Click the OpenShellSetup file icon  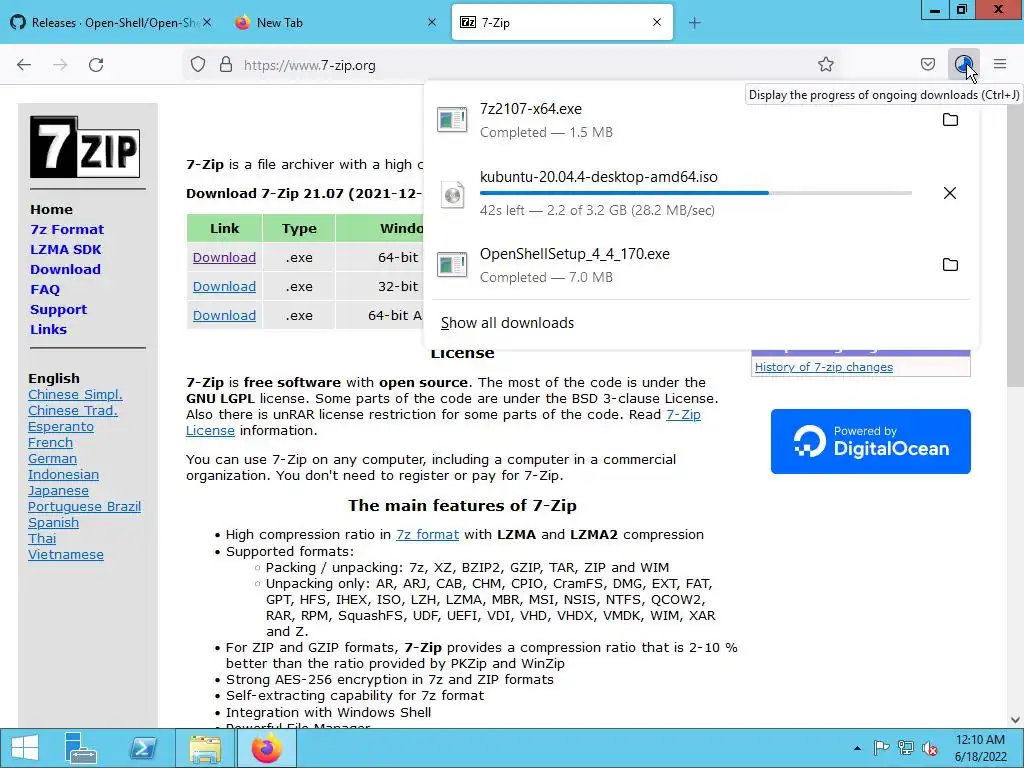(x=452, y=264)
